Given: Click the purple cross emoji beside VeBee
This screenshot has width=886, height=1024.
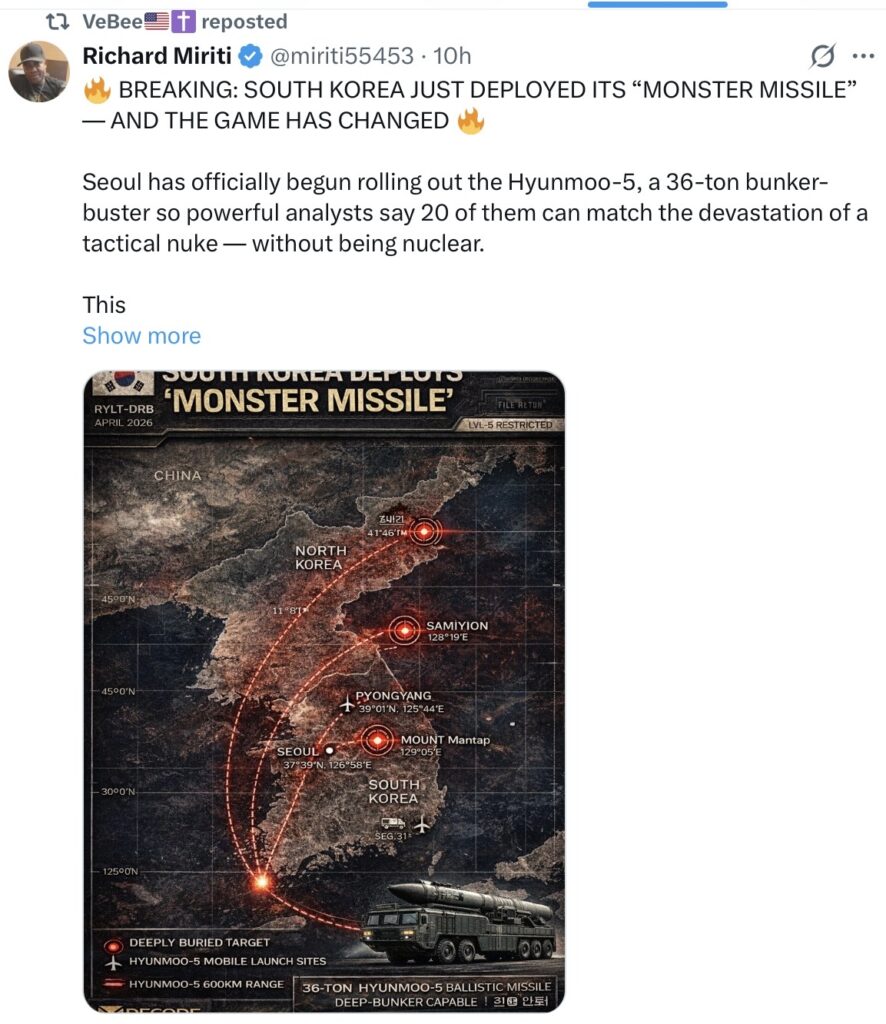Looking at the screenshot, I should pyautogui.click(x=183, y=22).
